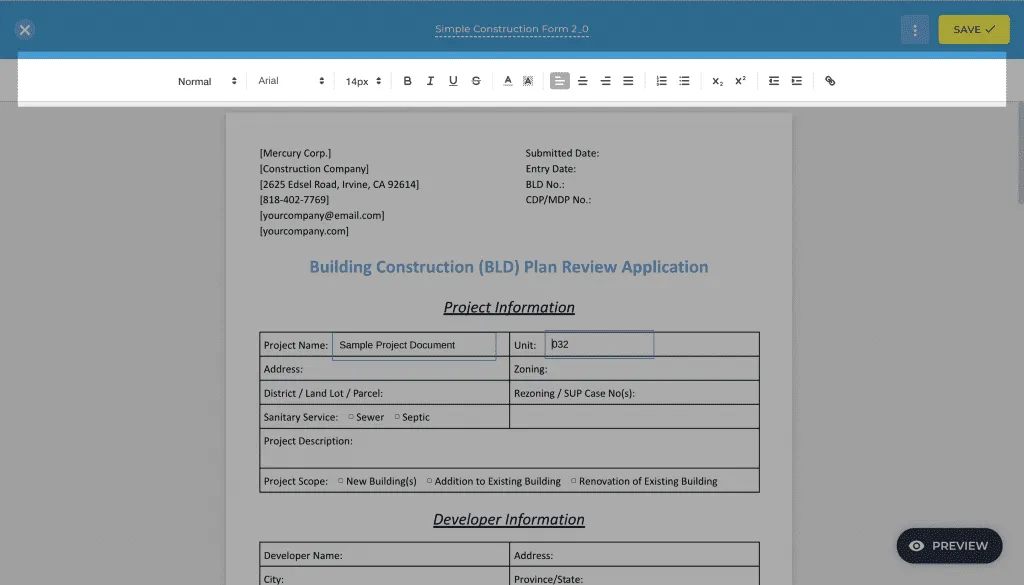Underline the selected text
This screenshot has height=585, width=1024.
[x=454, y=80]
